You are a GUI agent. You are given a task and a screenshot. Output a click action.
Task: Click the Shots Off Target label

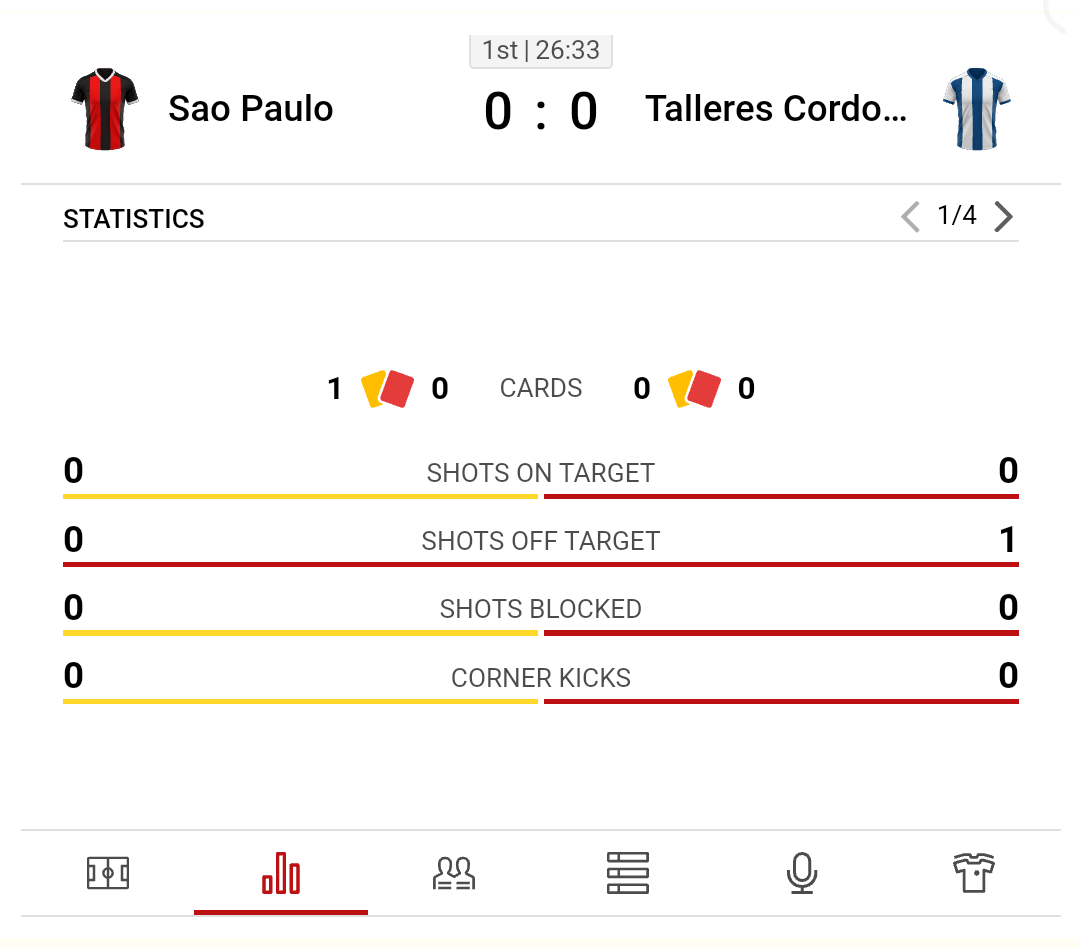point(540,542)
